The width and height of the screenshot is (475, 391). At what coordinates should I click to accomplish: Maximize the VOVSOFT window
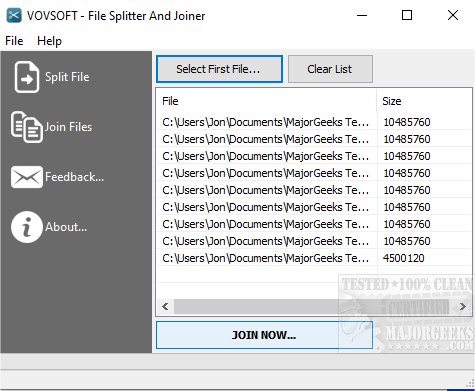click(407, 15)
